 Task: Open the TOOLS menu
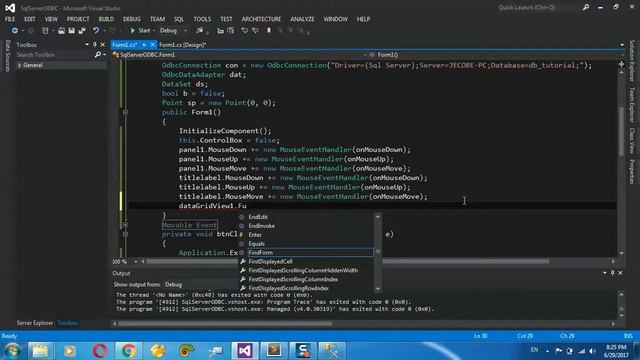click(202, 19)
